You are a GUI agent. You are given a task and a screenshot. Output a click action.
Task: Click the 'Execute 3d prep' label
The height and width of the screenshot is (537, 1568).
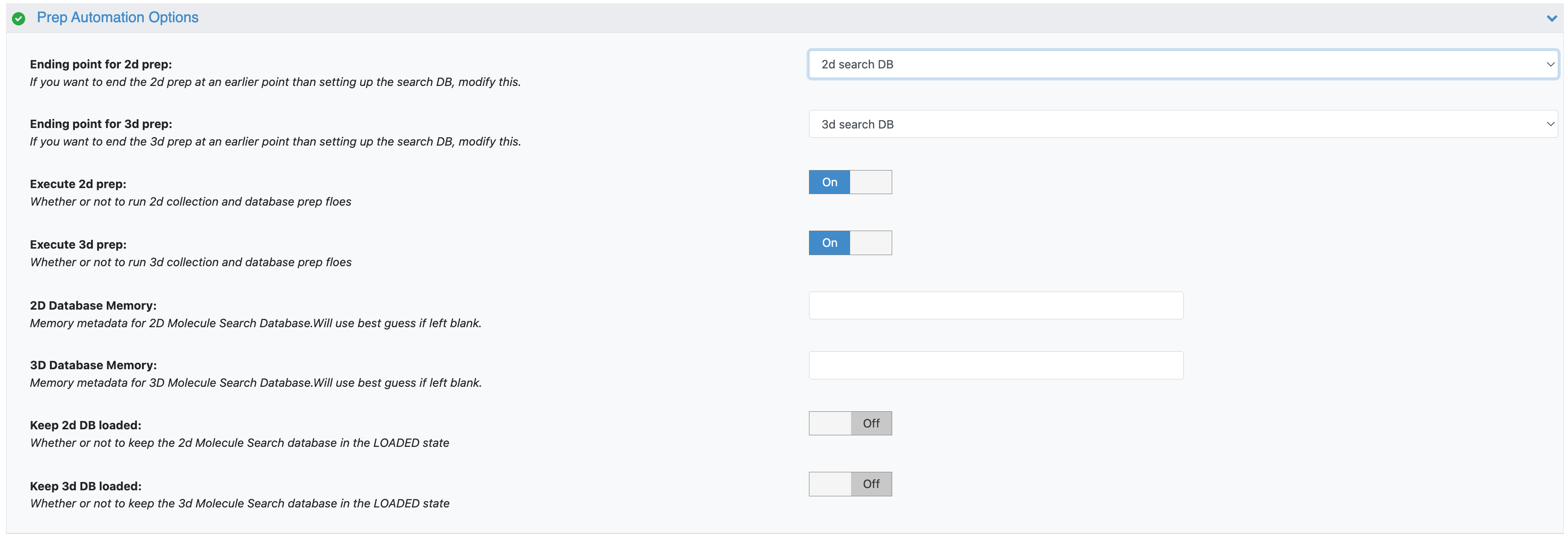pyautogui.click(x=78, y=245)
